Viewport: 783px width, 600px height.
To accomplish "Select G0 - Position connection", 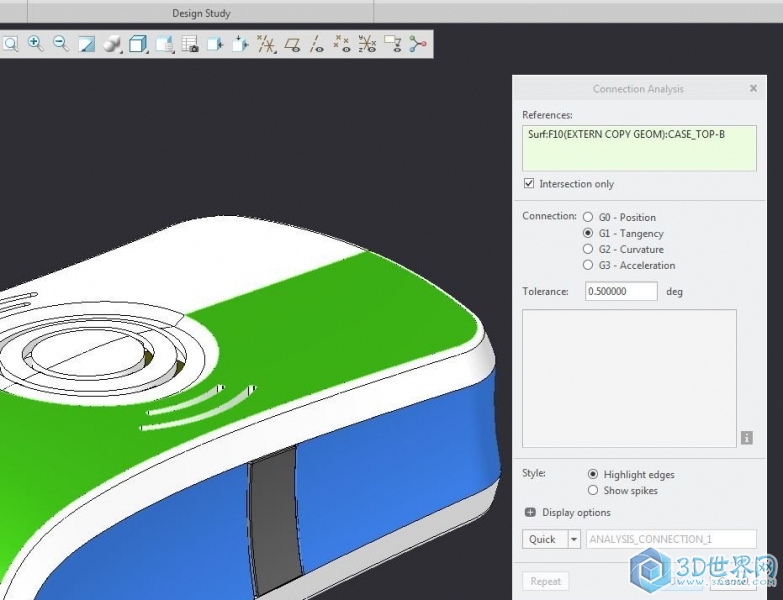I will point(588,217).
